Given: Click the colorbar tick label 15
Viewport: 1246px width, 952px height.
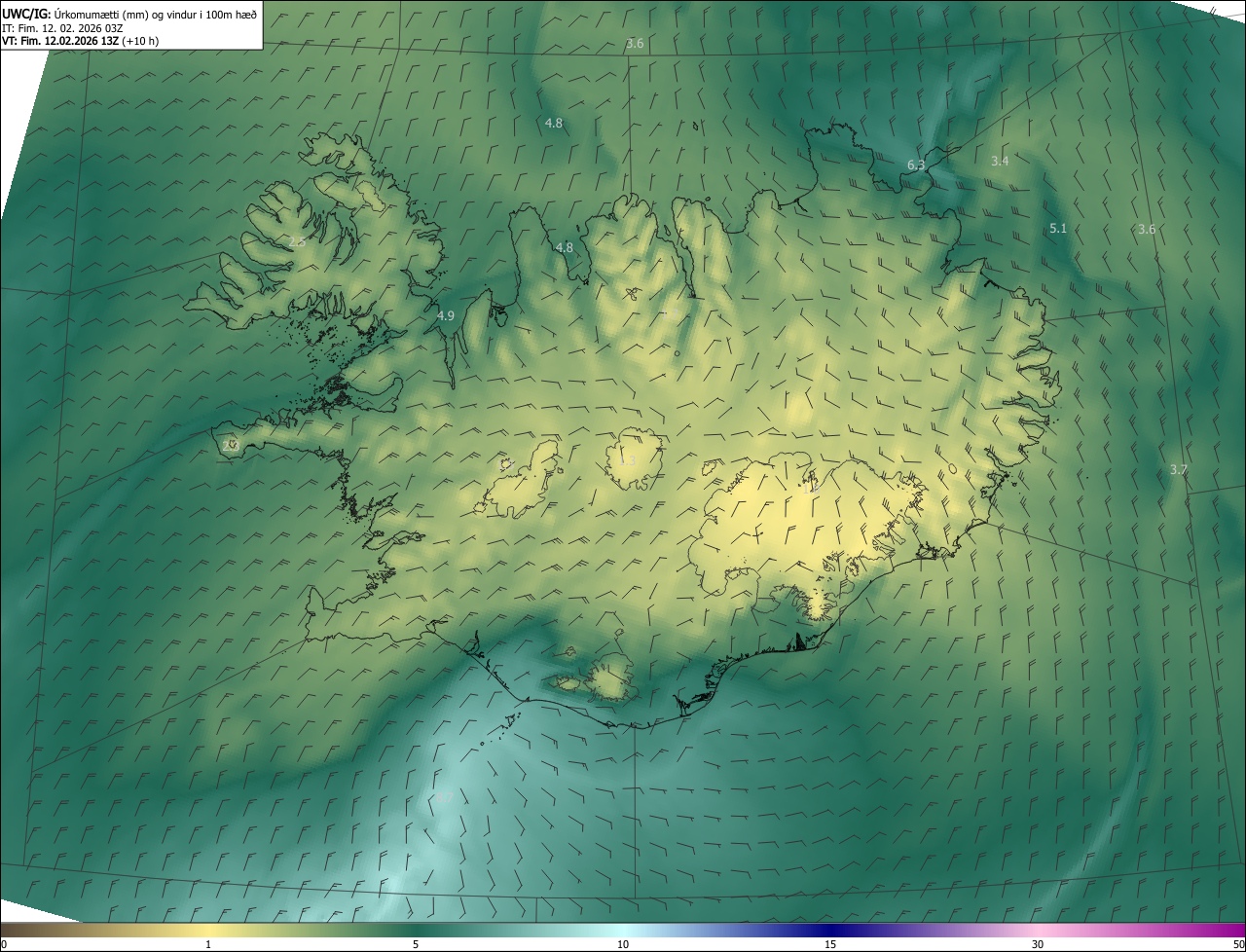Looking at the screenshot, I should click(830, 944).
